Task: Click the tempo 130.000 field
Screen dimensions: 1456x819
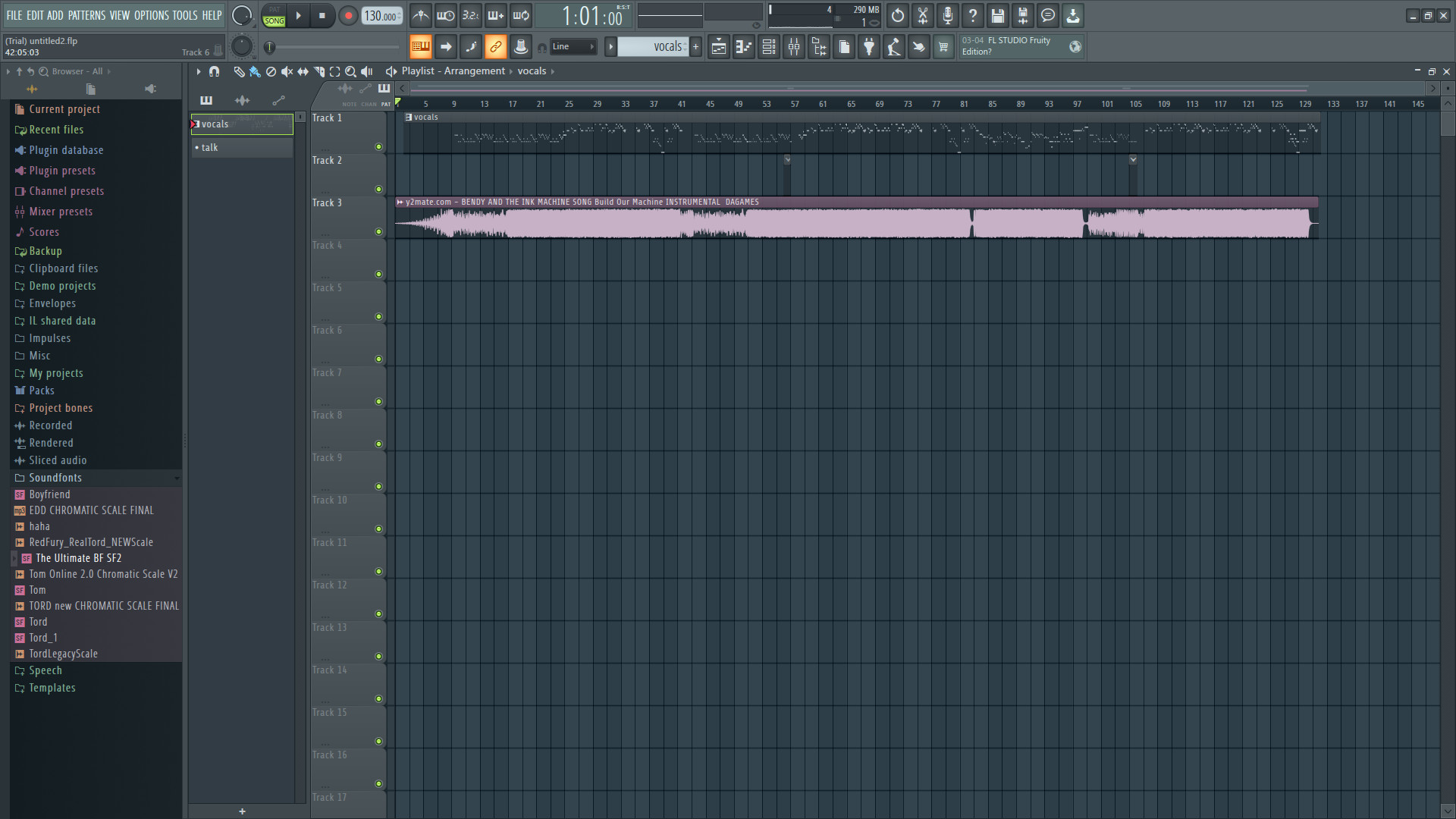Action: 382,15
